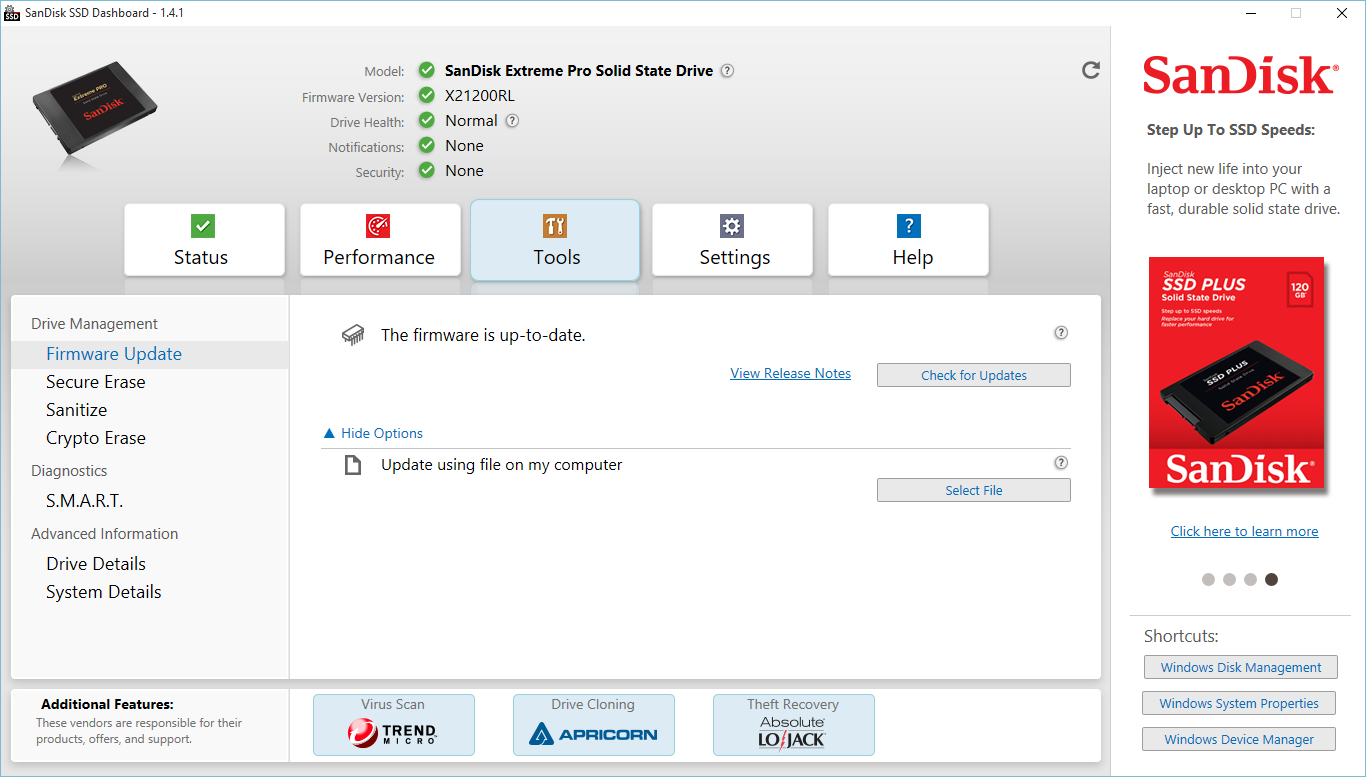This screenshot has height=777, width=1366.
Task: Open Sanitize in Drive Management
Action: click(76, 410)
